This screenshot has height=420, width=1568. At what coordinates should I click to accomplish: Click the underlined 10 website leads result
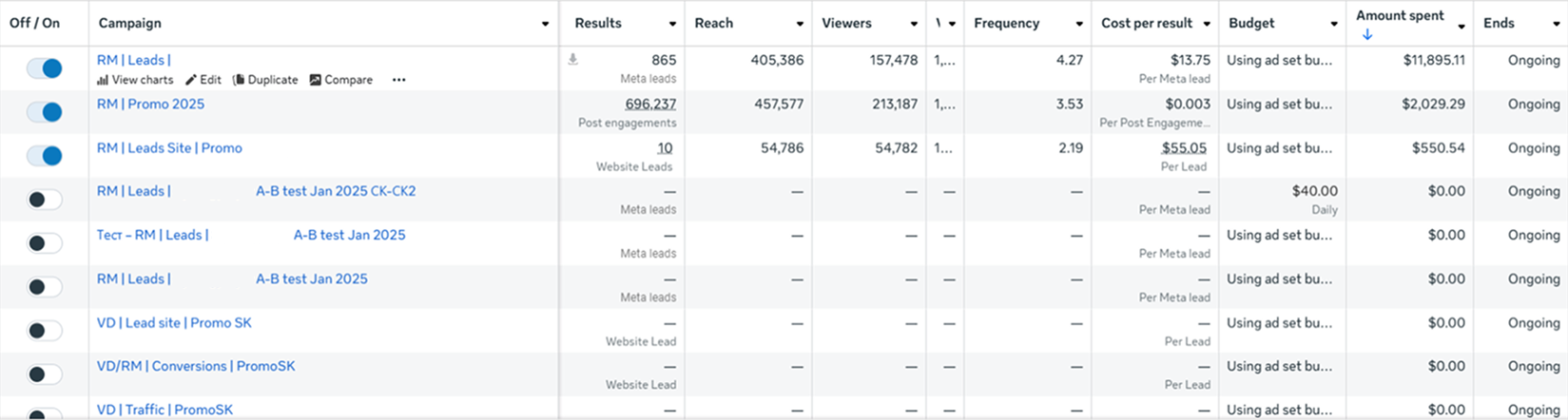point(665,147)
